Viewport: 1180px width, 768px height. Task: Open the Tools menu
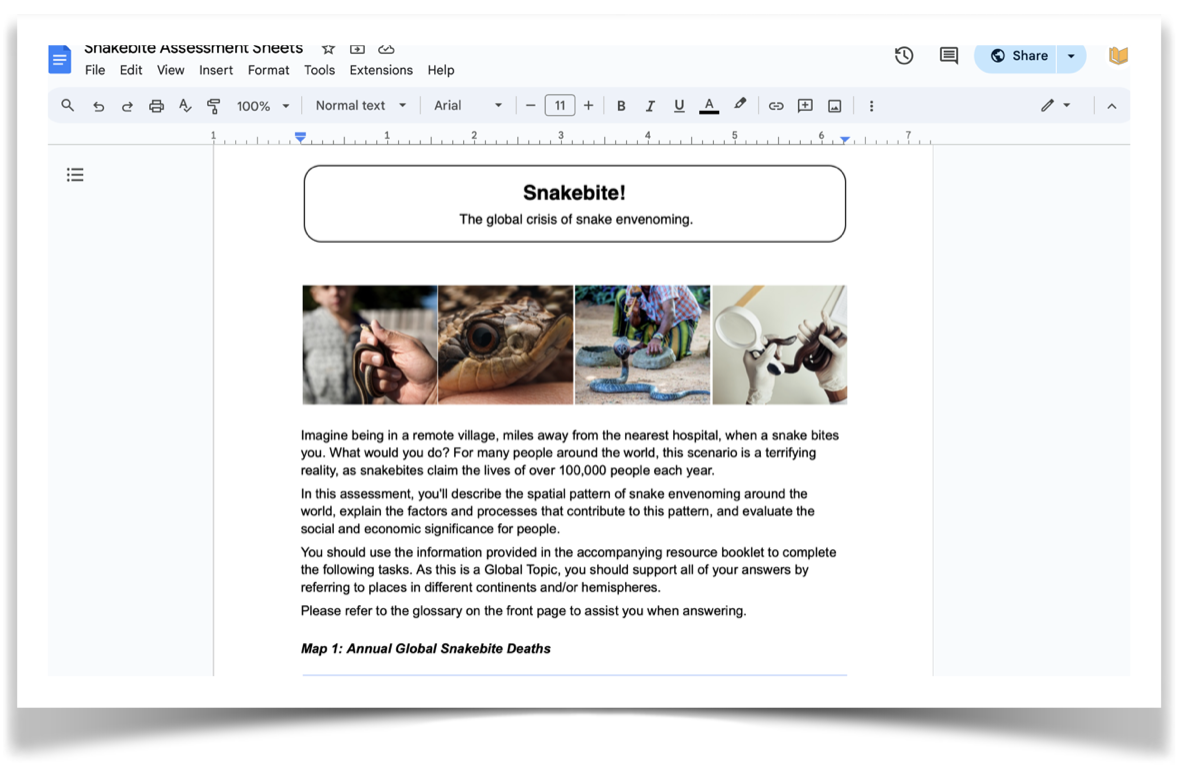pyautogui.click(x=319, y=70)
